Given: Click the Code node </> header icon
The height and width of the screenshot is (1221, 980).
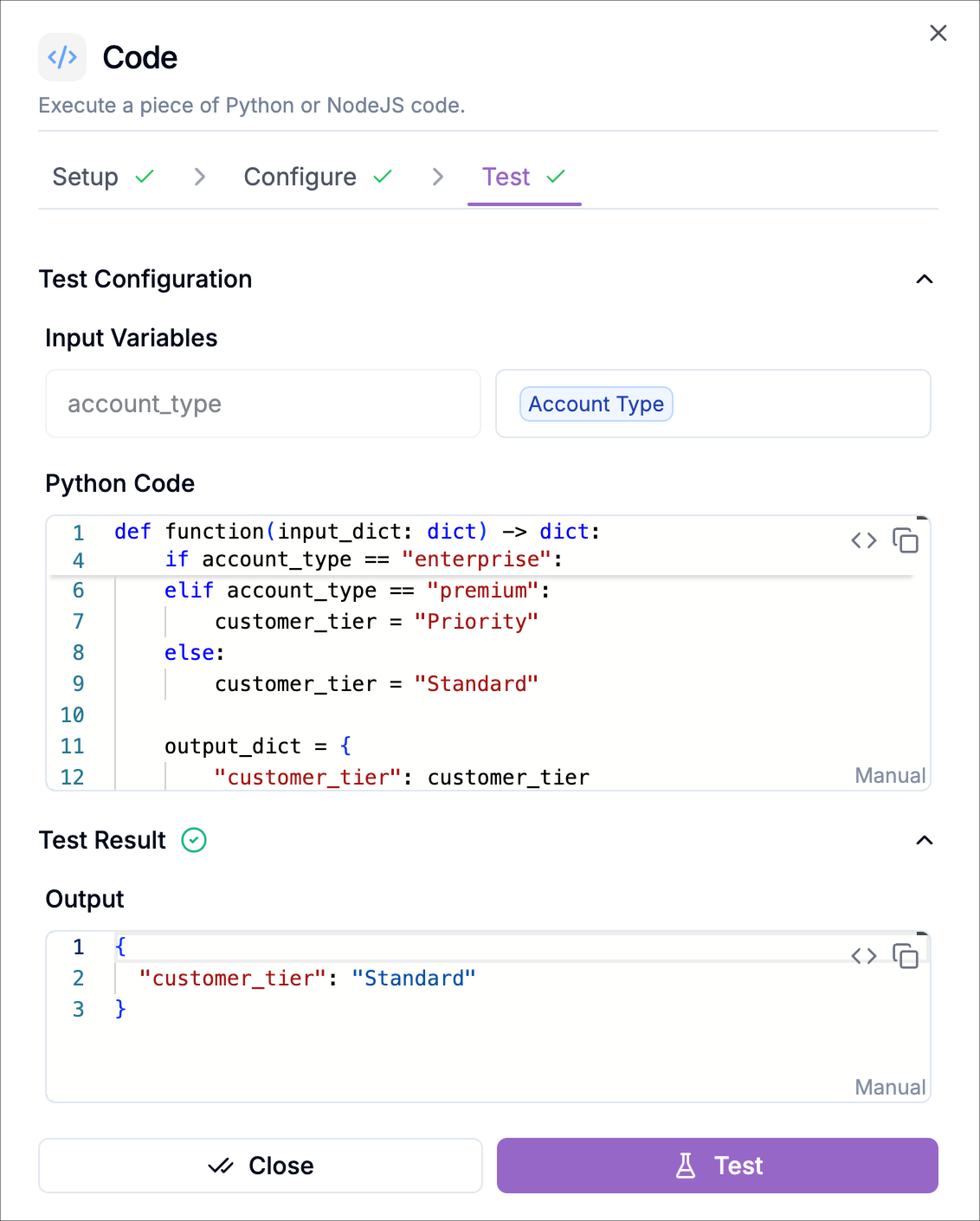Looking at the screenshot, I should [62, 57].
